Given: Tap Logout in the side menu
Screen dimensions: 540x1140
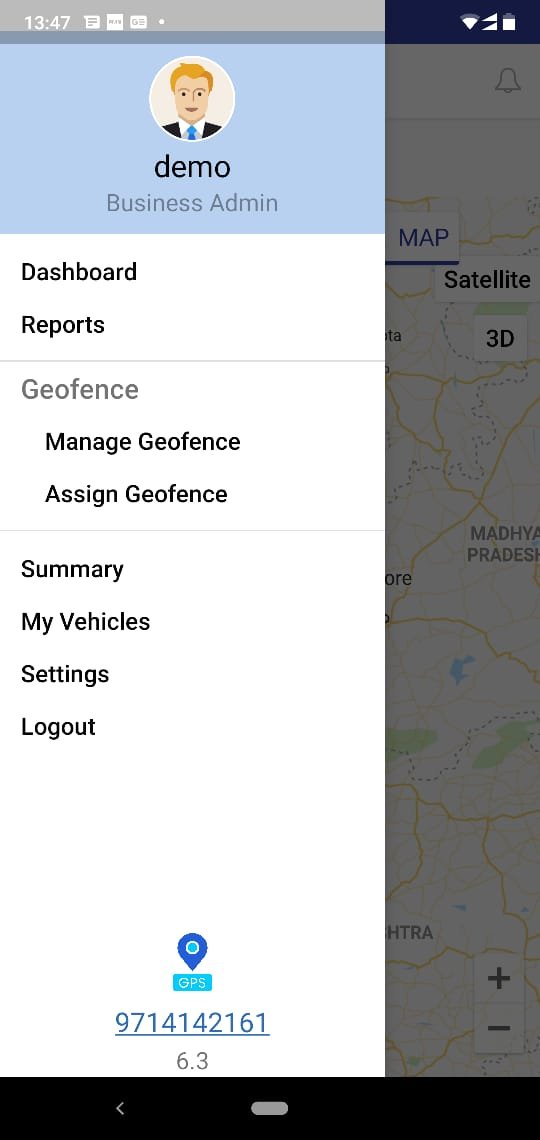Looking at the screenshot, I should 58,726.
